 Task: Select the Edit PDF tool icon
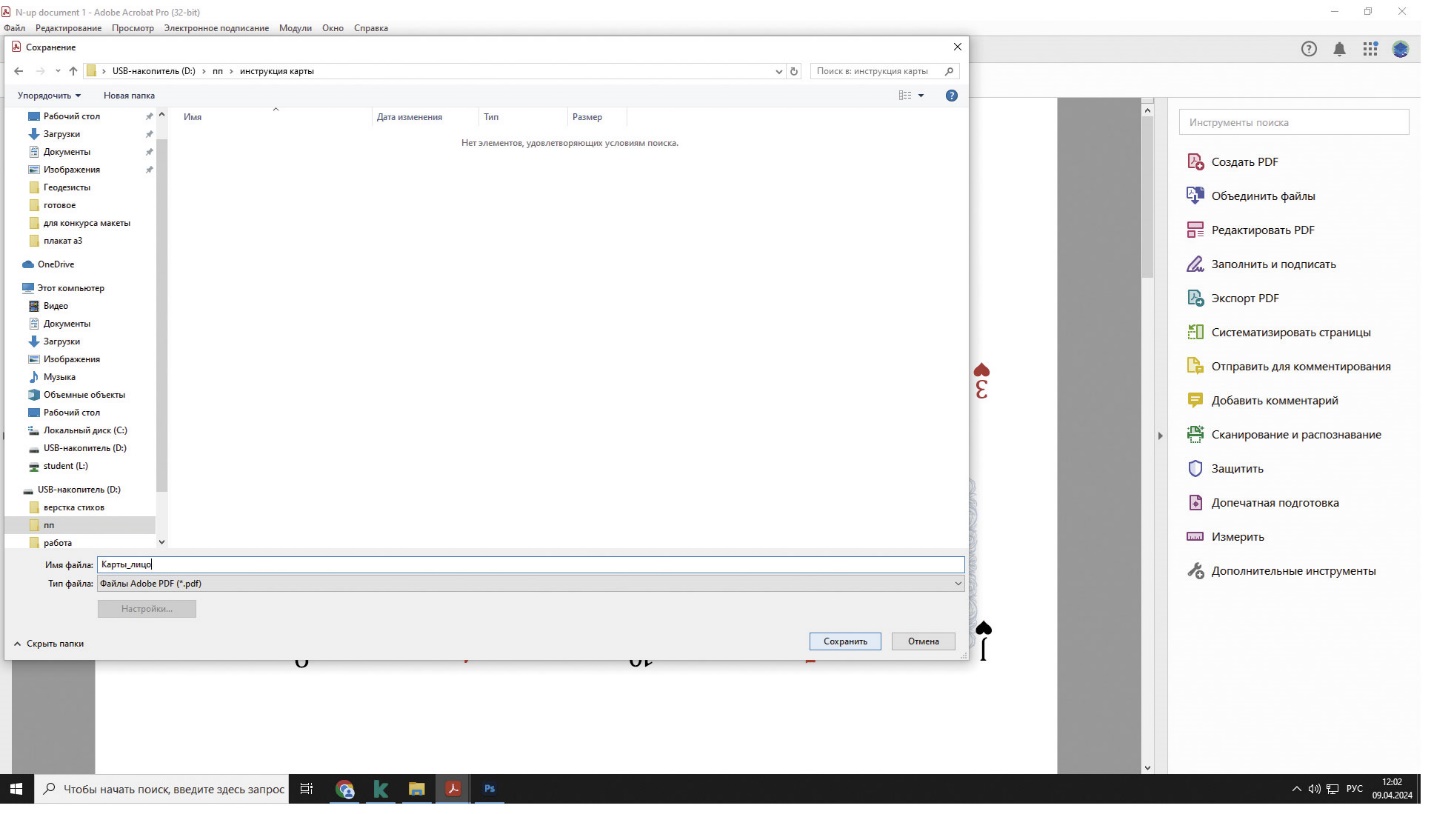(1195, 230)
